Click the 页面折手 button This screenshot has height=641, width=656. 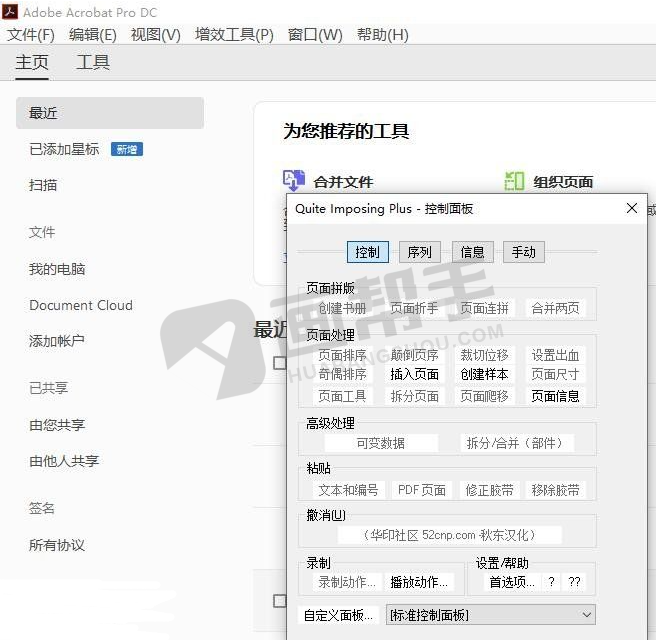point(414,308)
